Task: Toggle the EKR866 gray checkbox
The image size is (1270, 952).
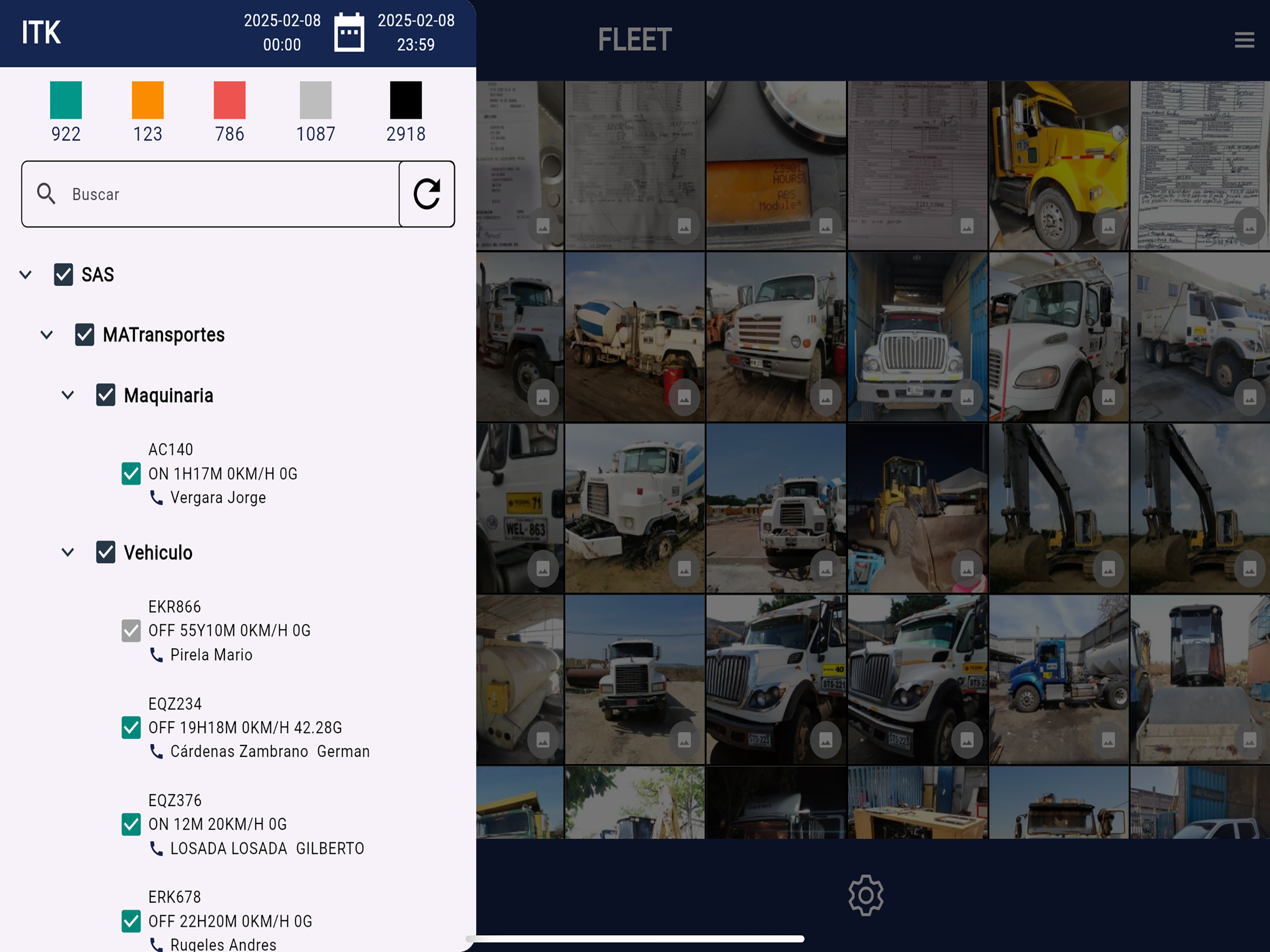Action: pos(131,631)
